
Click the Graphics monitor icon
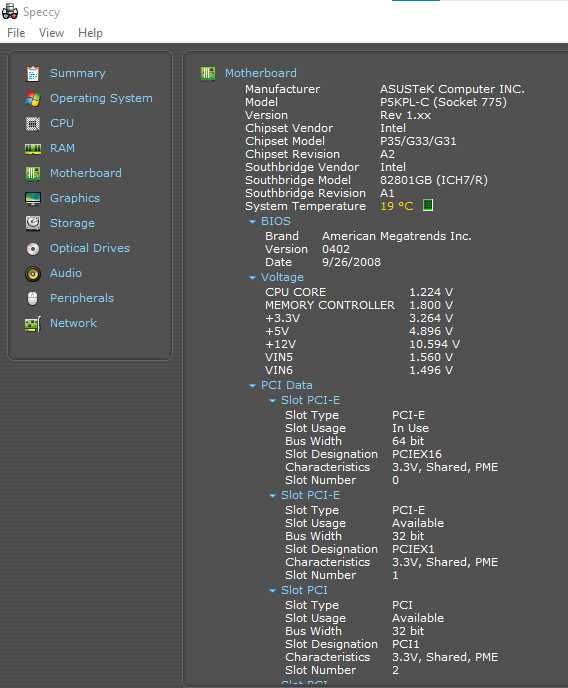click(33, 199)
